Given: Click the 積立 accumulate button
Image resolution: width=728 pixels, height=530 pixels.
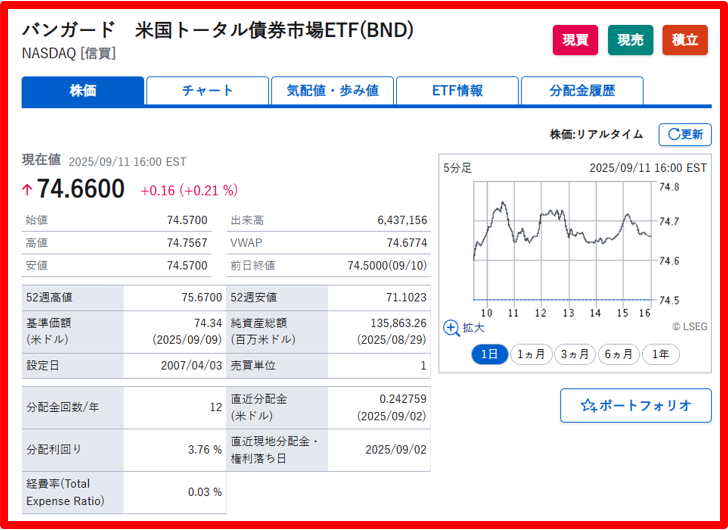Looking at the screenshot, I should click(x=685, y=40).
